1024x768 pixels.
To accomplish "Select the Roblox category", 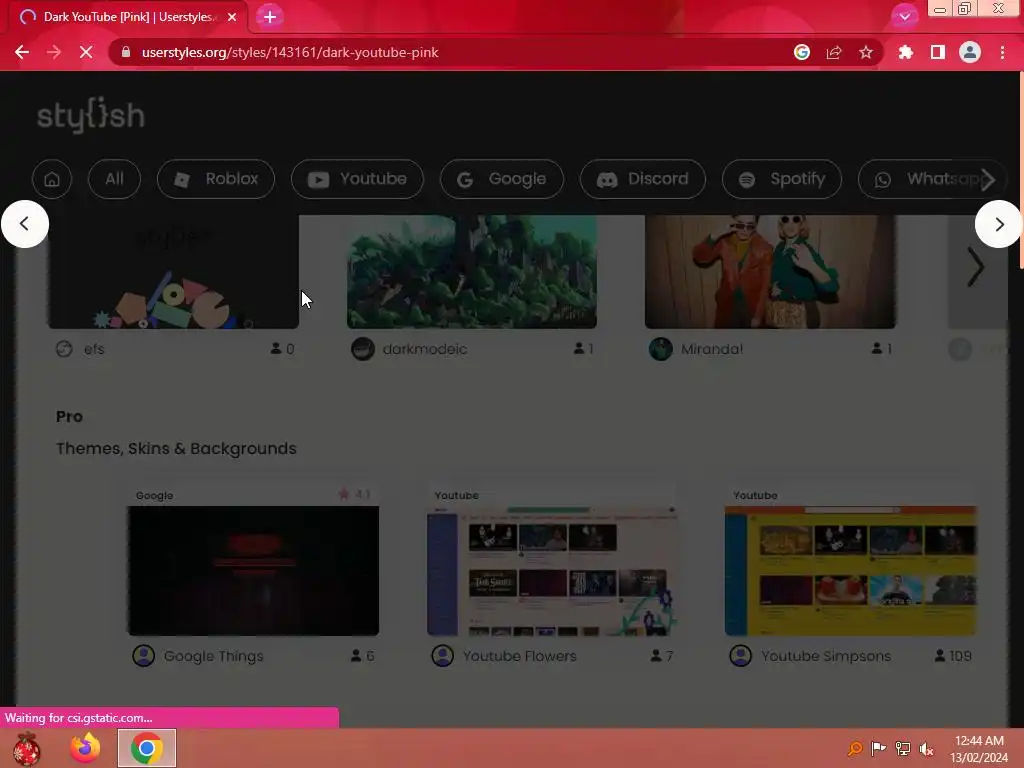I will (x=216, y=179).
